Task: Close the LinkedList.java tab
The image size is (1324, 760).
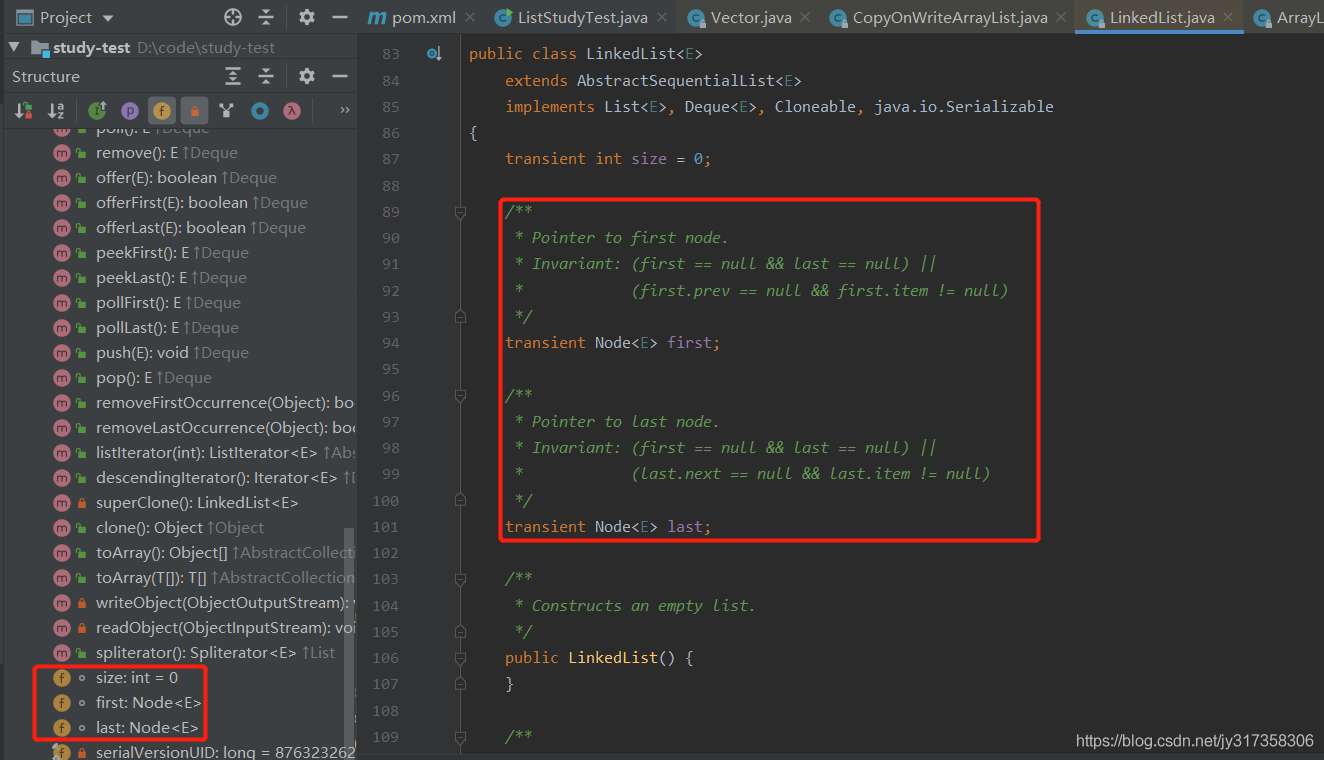Action: 1230,18
